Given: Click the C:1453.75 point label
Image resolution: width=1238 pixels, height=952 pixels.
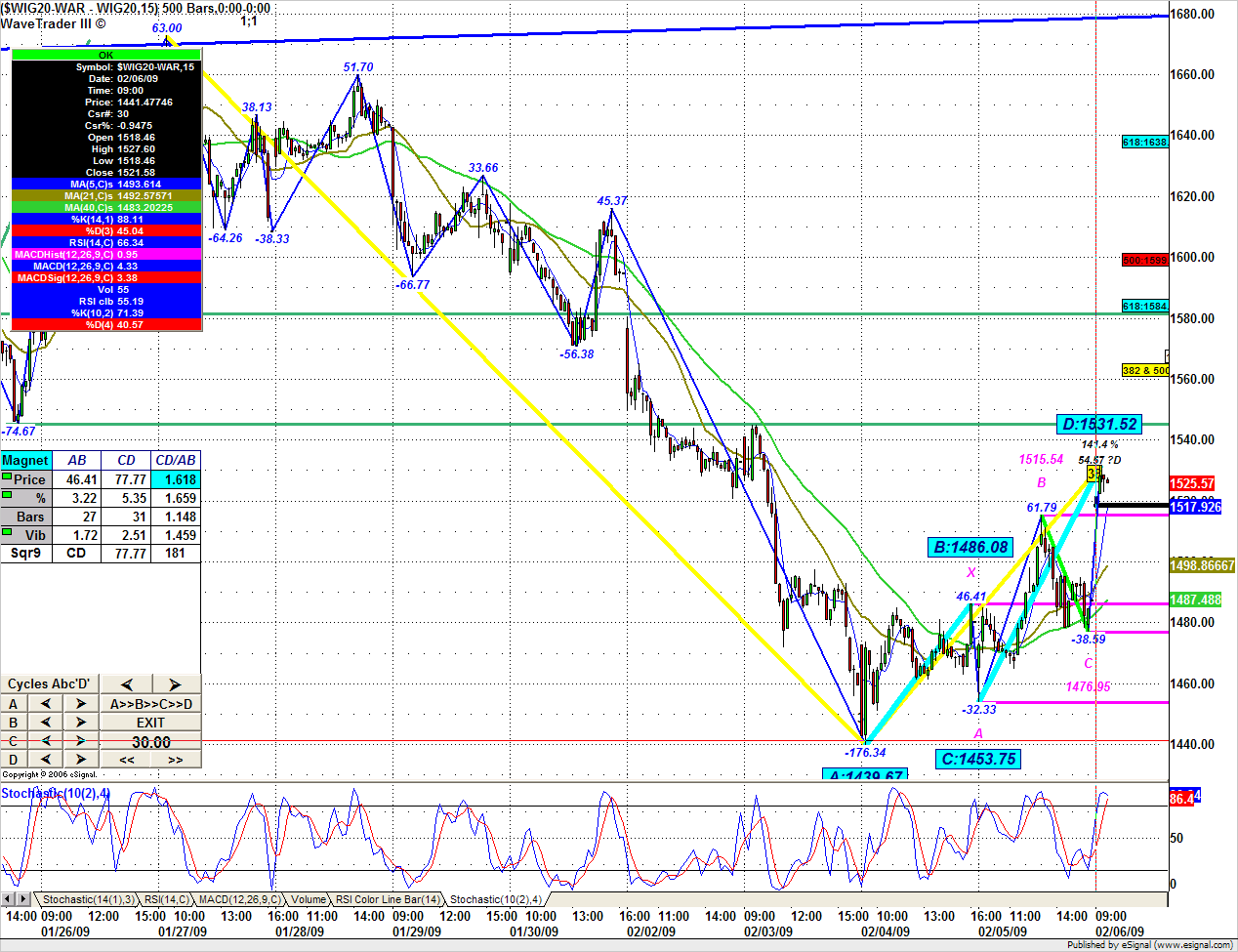Looking at the screenshot, I should click(x=979, y=759).
